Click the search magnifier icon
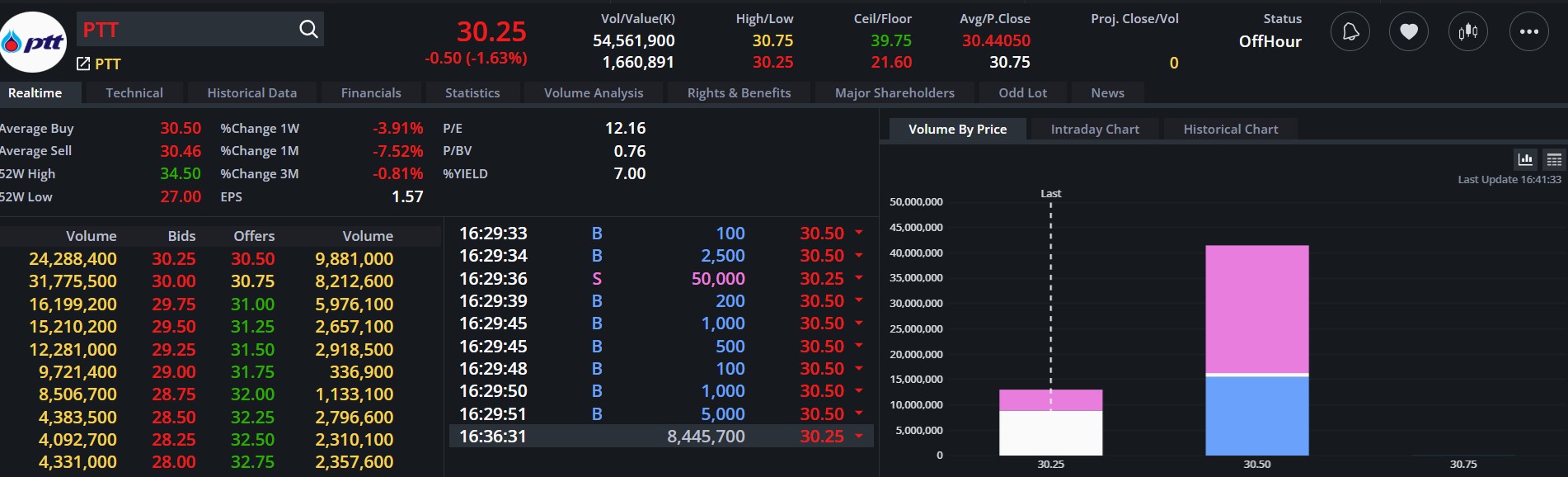The width and height of the screenshot is (1568, 477). [308, 30]
